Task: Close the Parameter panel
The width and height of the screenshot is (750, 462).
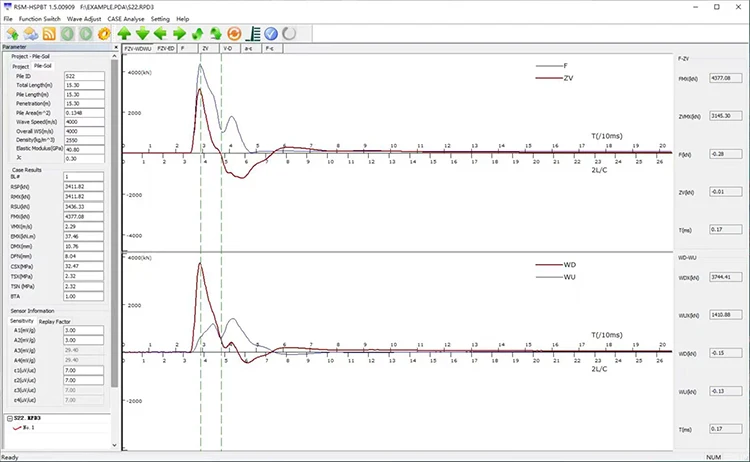Action: click(114, 47)
